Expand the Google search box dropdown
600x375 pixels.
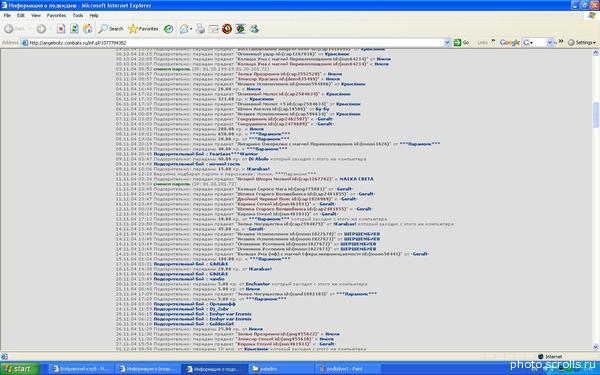550,42
